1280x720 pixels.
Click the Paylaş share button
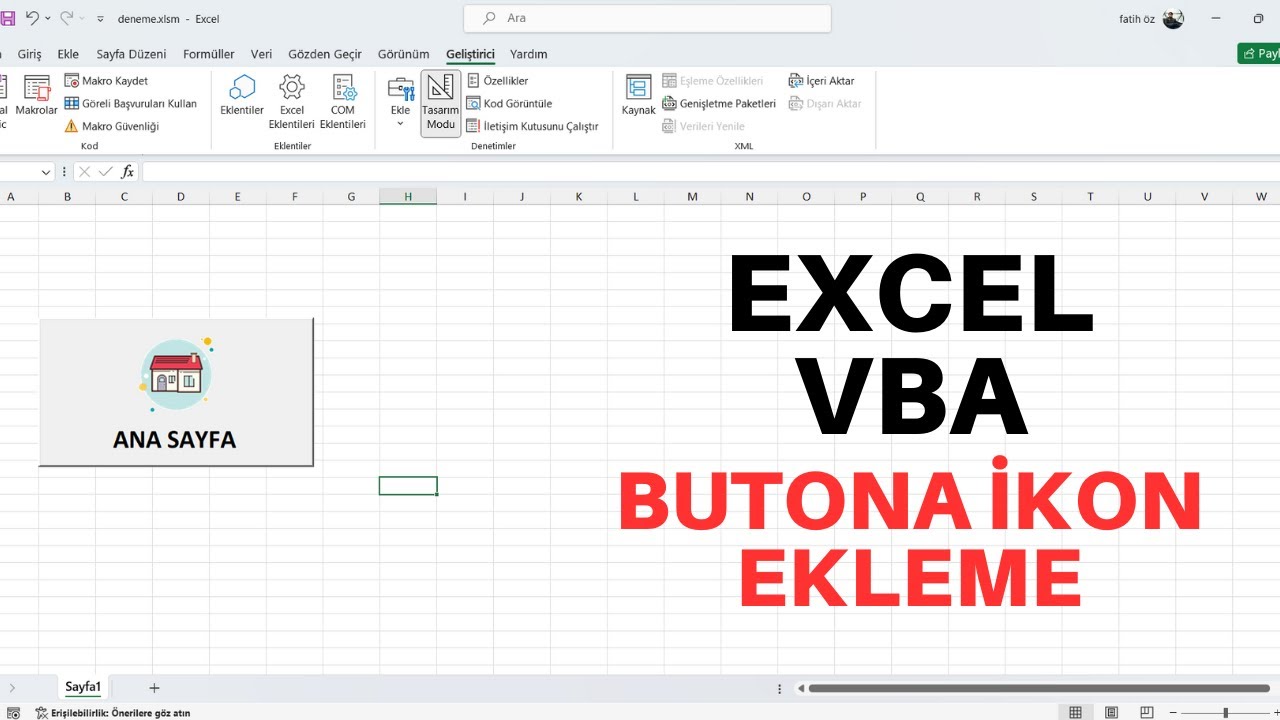1259,54
